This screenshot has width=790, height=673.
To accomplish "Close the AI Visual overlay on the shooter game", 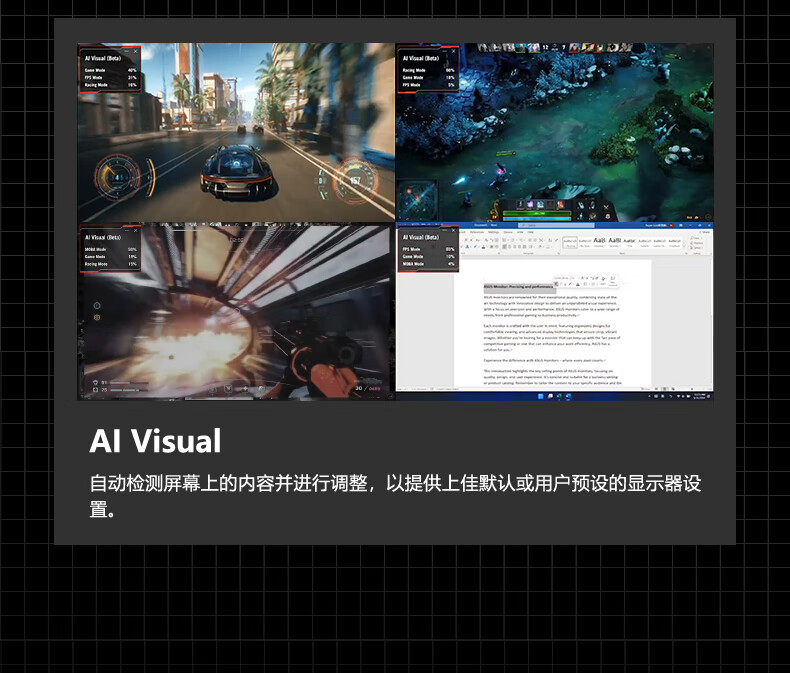I will click(136, 230).
